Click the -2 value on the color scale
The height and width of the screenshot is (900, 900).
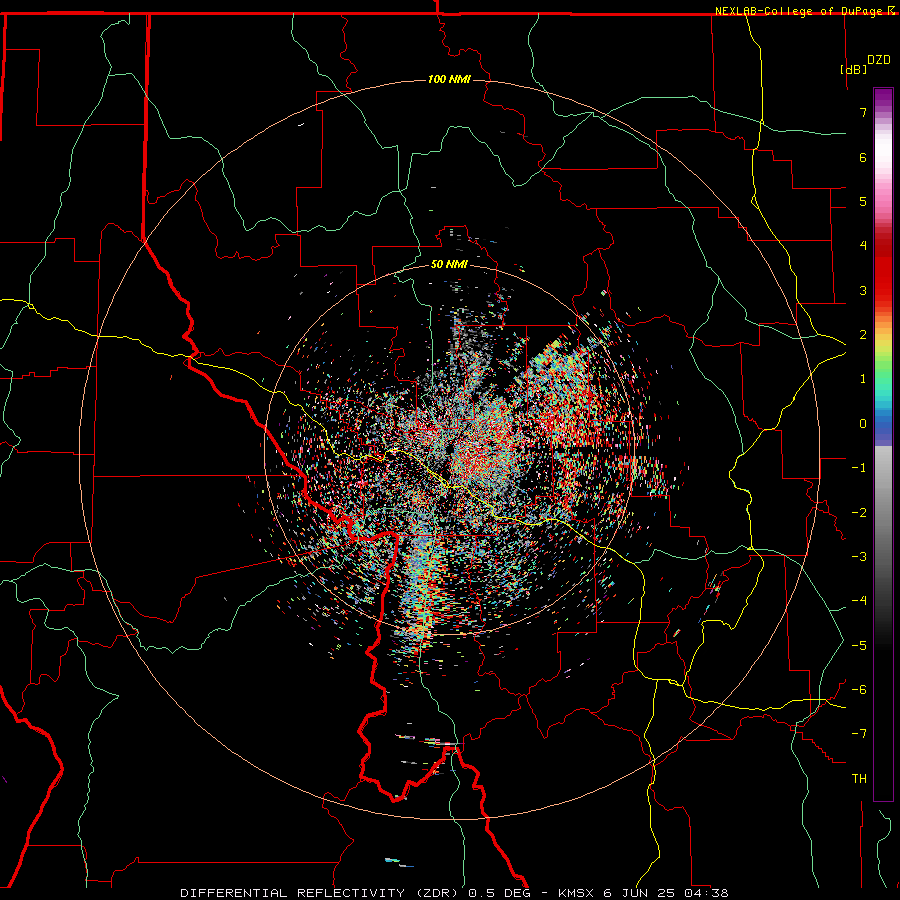tap(859, 513)
